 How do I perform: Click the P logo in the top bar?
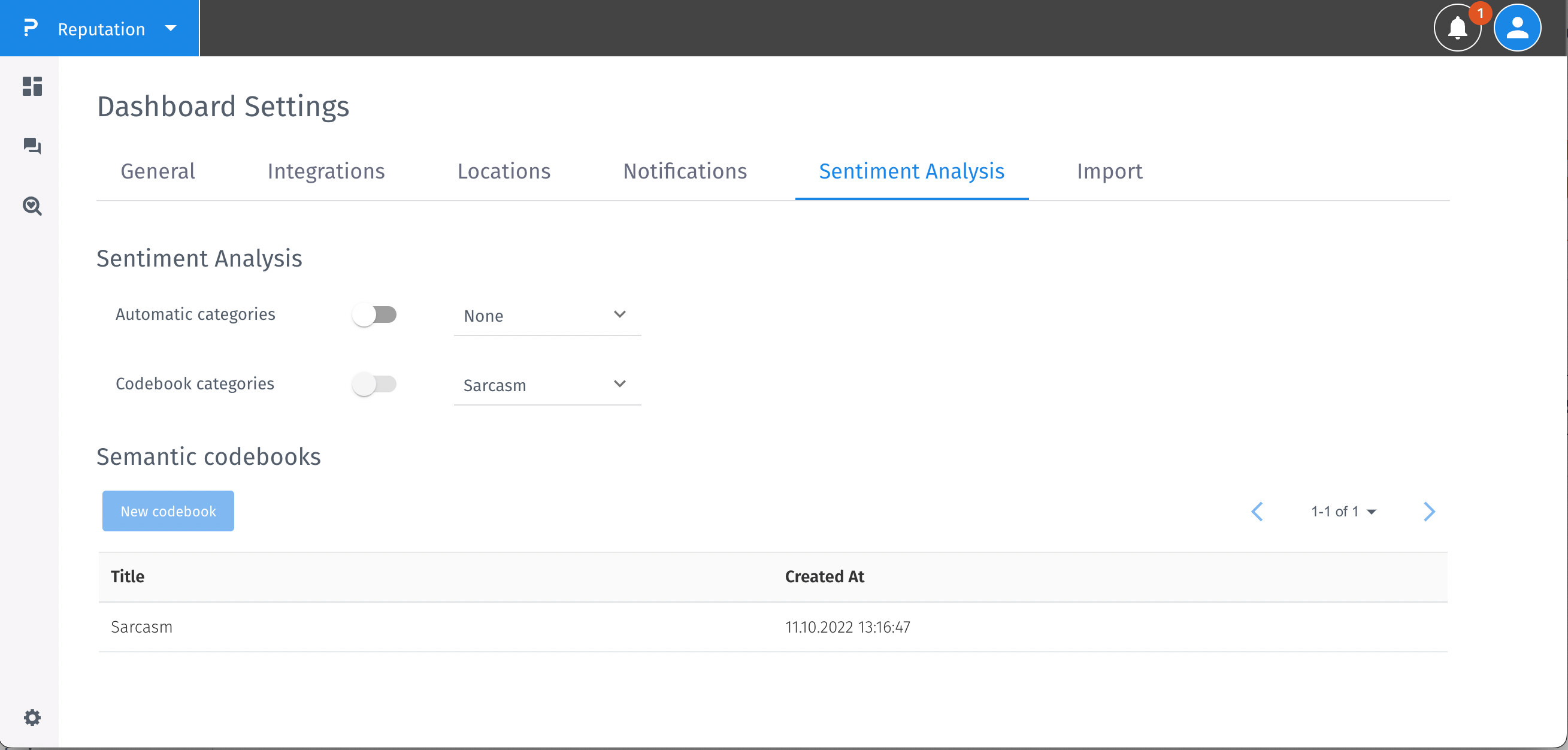point(29,28)
